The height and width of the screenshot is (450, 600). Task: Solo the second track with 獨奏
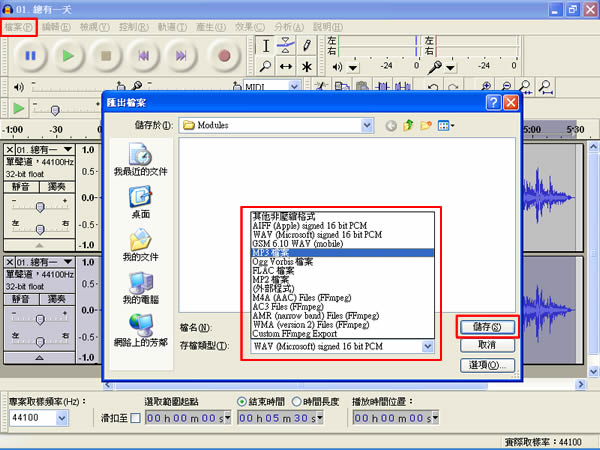click(x=57, y=299)
